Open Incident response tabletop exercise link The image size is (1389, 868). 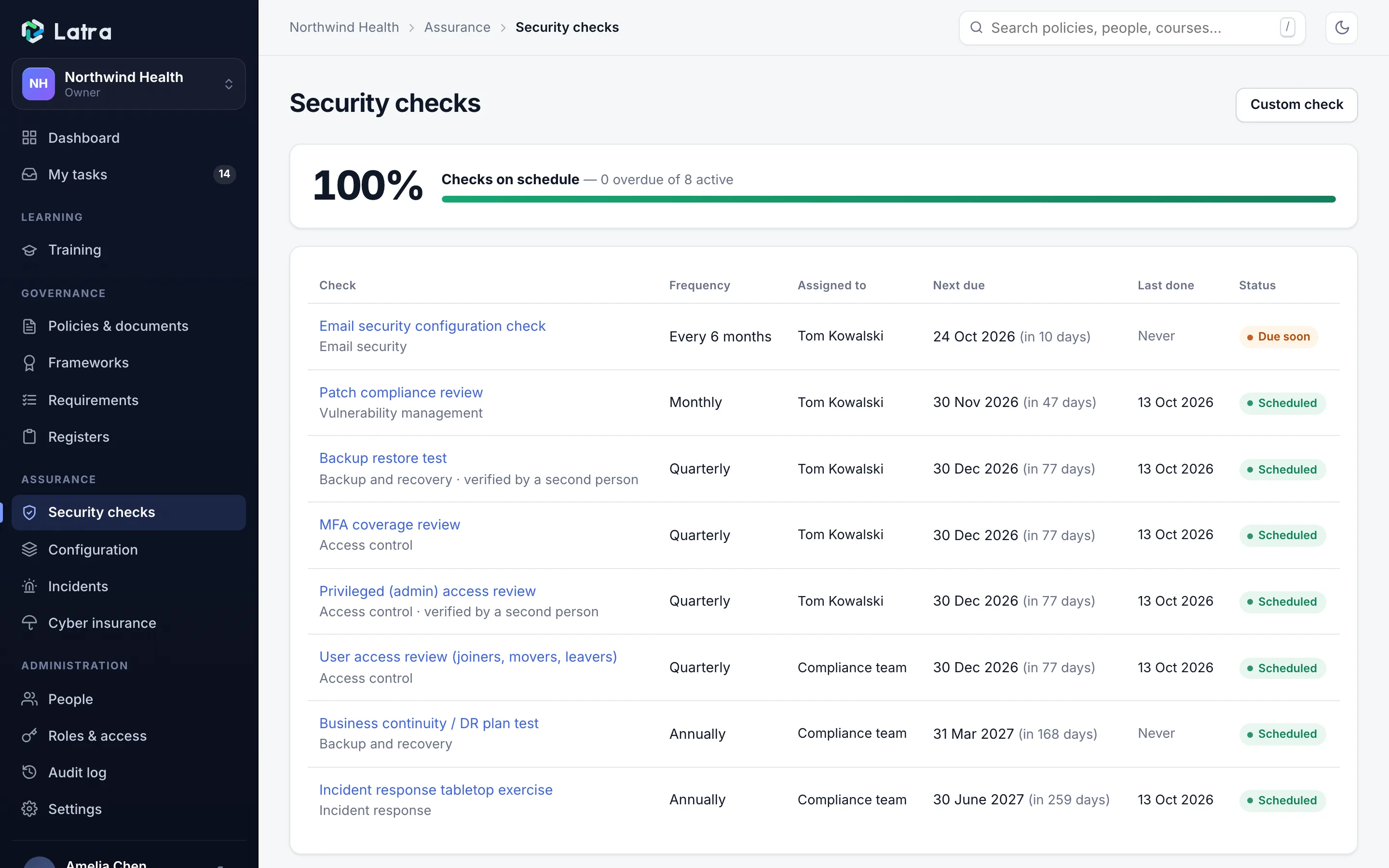pos(436,790)
